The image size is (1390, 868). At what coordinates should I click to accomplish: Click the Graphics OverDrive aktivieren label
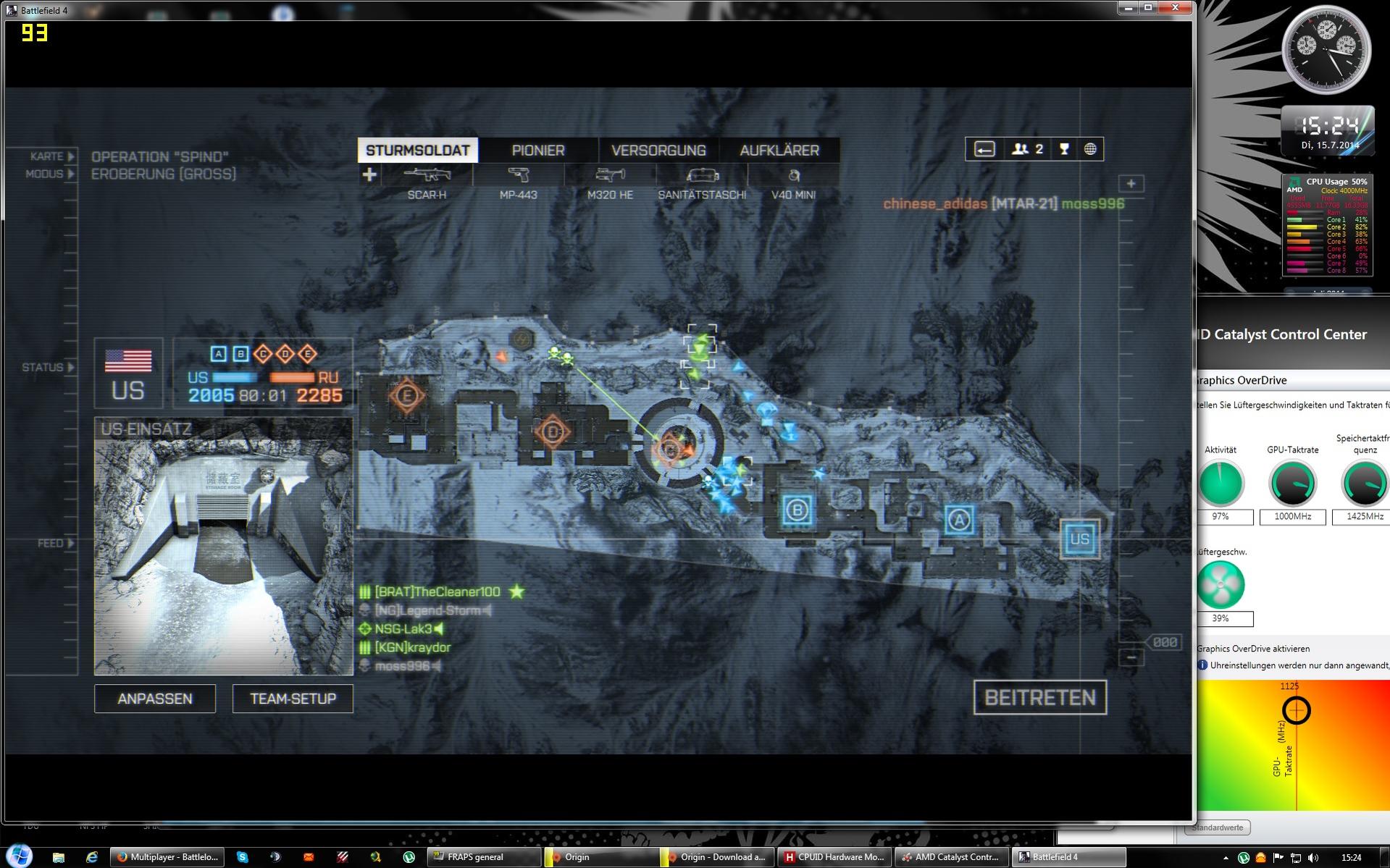[1253, 649]
